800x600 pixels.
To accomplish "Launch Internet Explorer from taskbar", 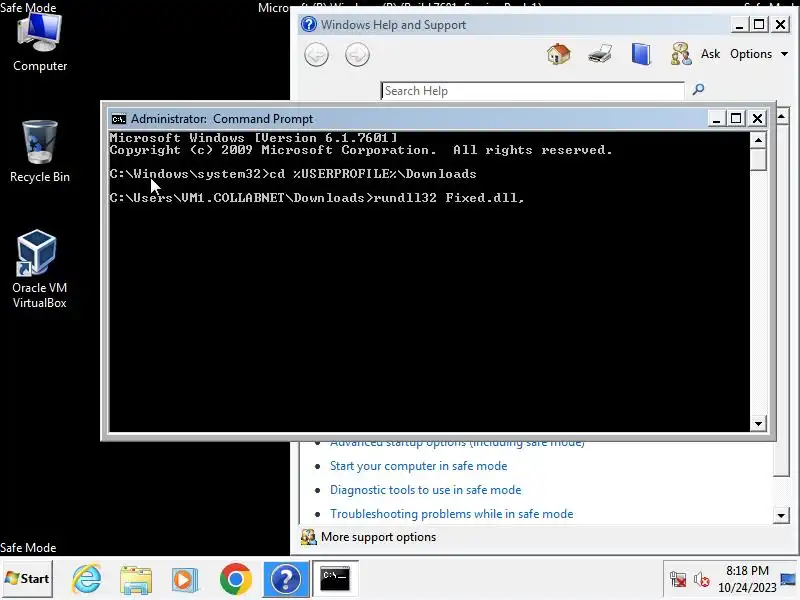I will tap(87, 579).
